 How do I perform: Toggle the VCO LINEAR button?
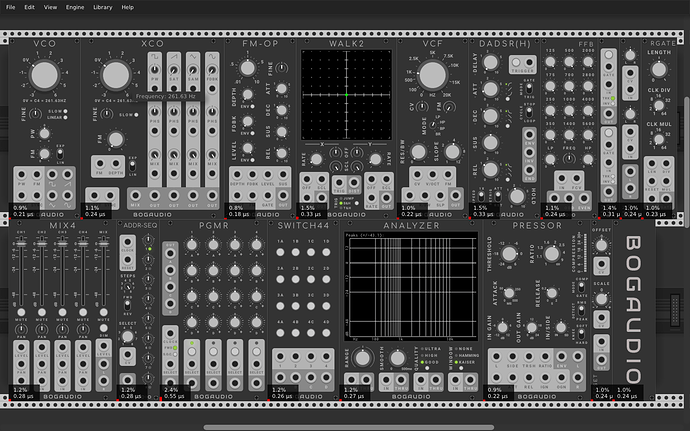[65, 117]
